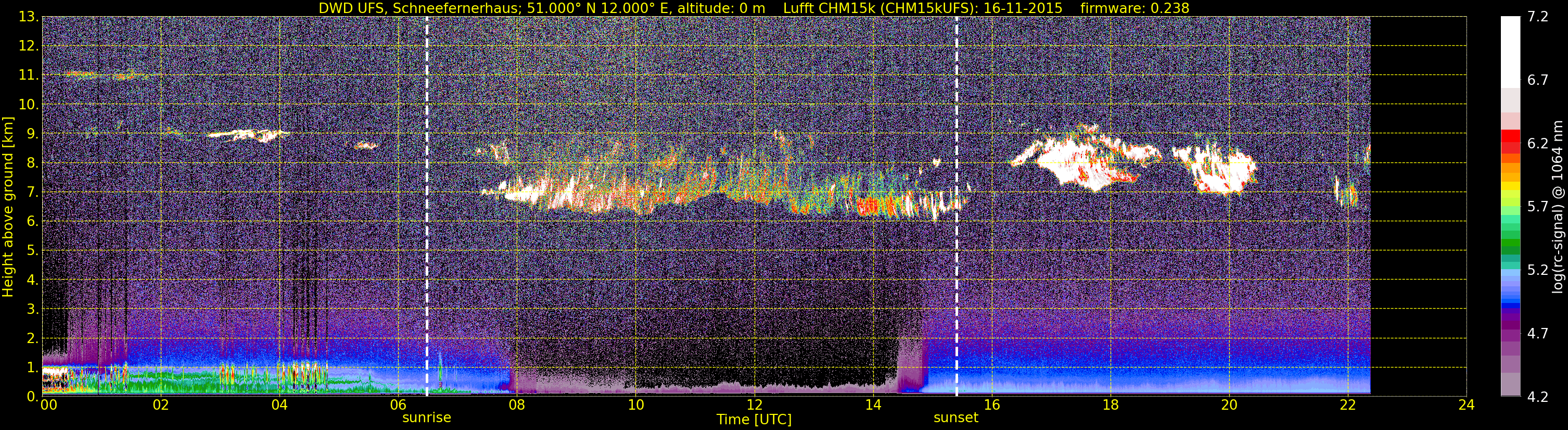
Task: Click the x-axis tick label '18'
Action: (x=1110, y=405)
